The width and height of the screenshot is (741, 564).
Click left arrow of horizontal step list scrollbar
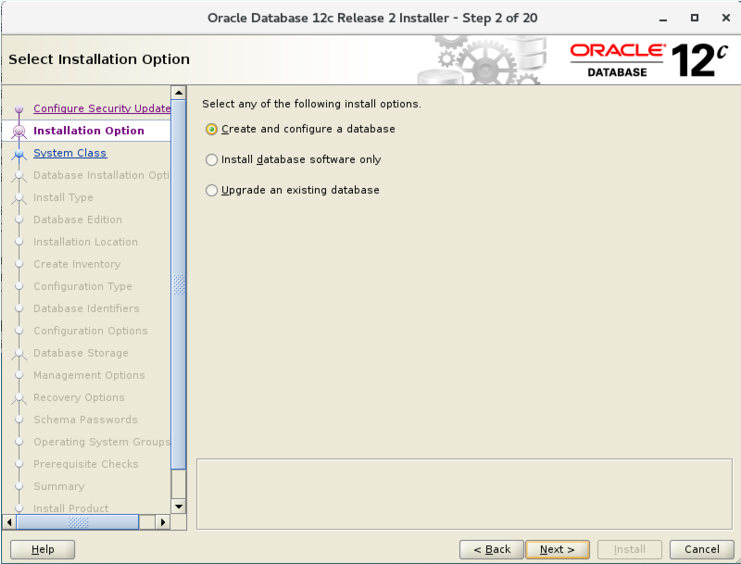[9, 522]
